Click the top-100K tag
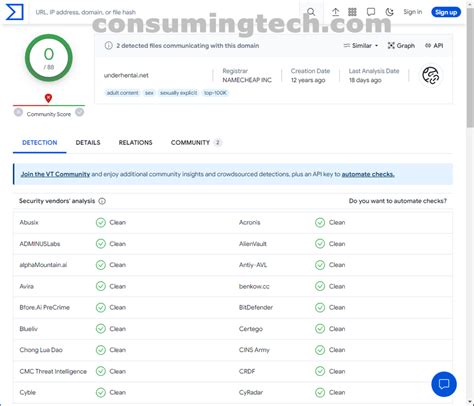This screenshot has width=474, height=406. click(x=215, y=93)
